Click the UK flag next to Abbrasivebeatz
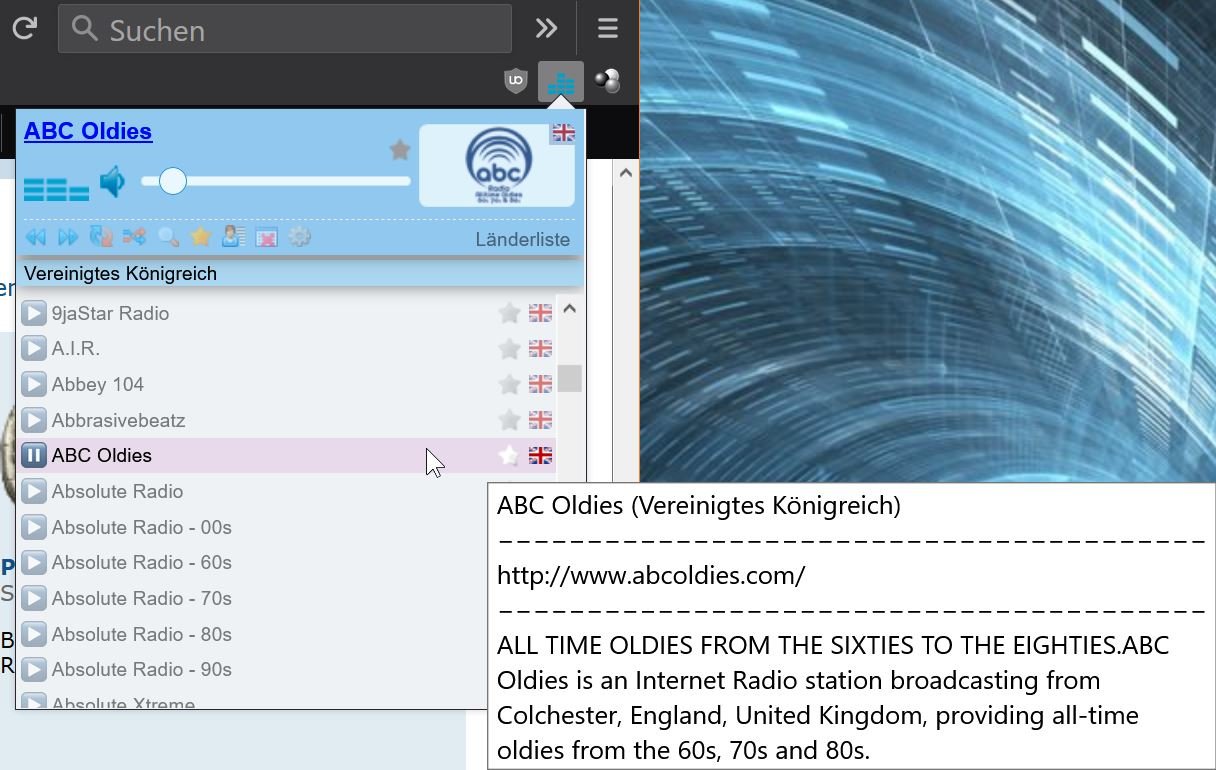 point(540,420)
